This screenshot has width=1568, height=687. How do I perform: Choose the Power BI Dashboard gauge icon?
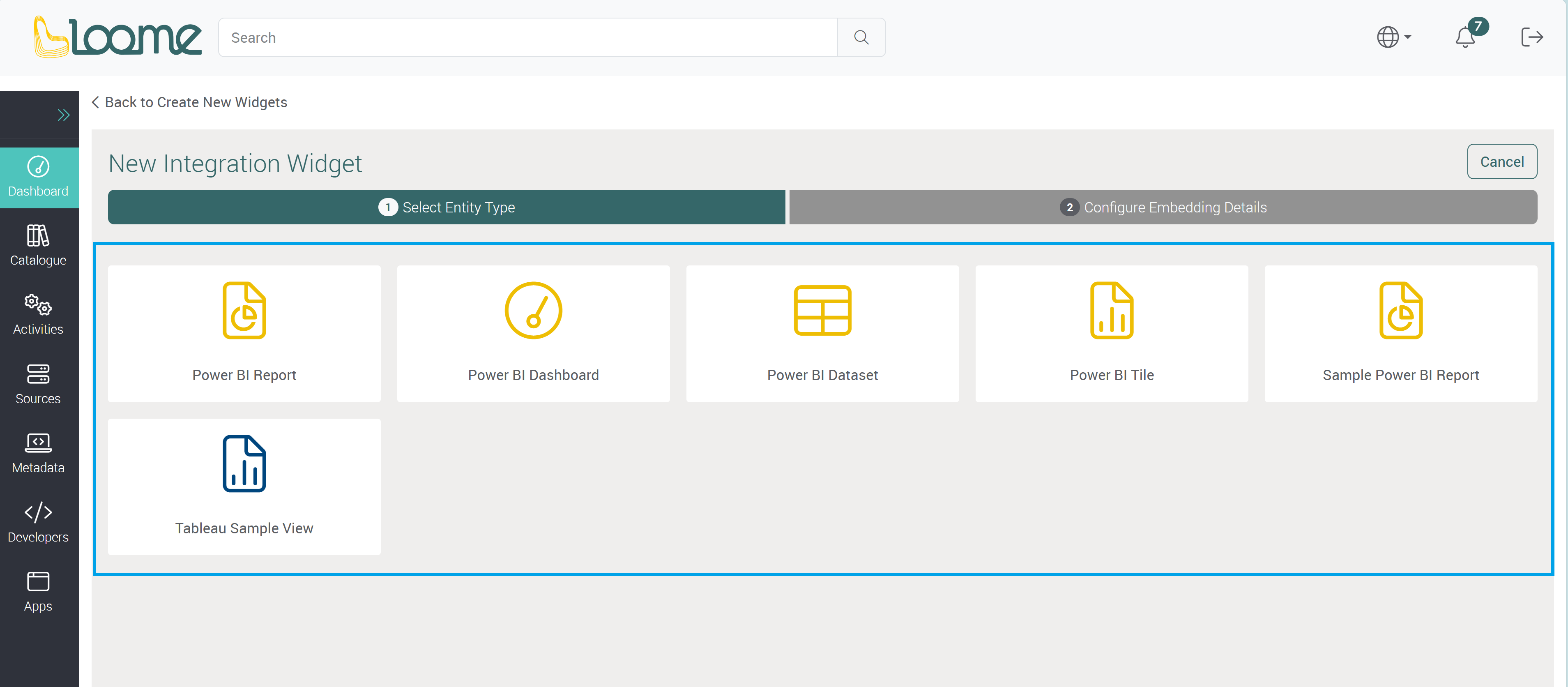click(x=533, y=310)
